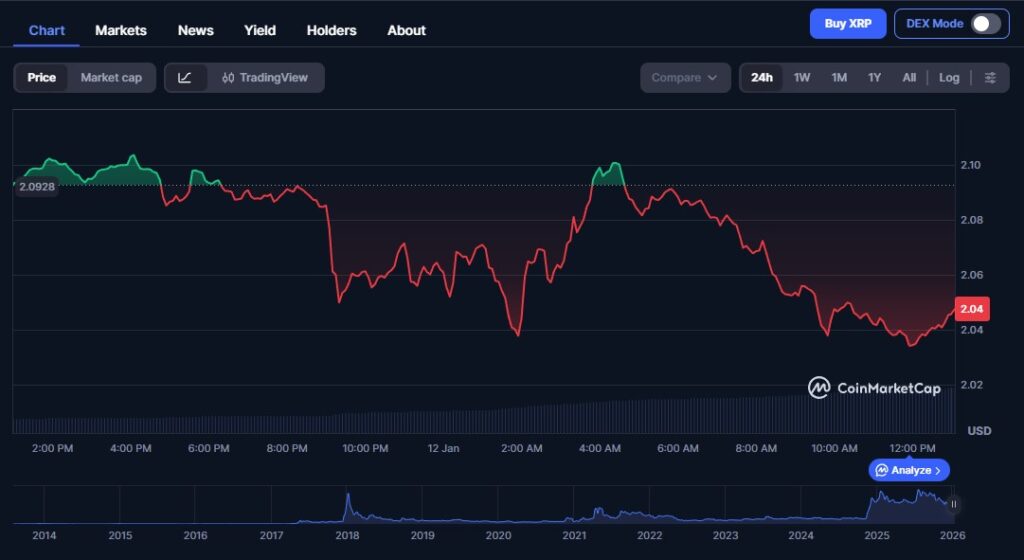Expand the Compare dropdown
The height and width of the screenshot is (560, 1024).
click(x=685, y=78)
